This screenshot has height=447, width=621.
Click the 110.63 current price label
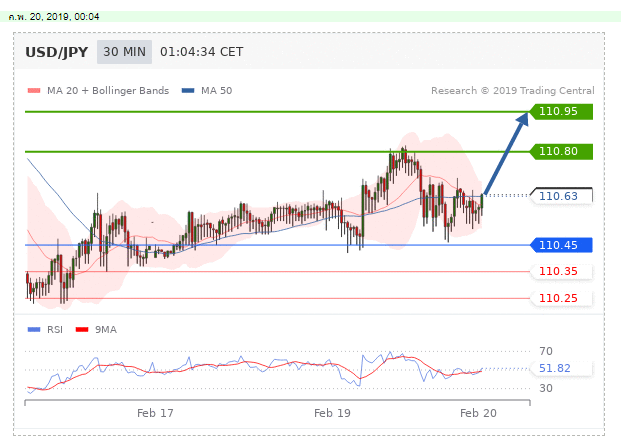pyautogui.click(x=561, y=196)
